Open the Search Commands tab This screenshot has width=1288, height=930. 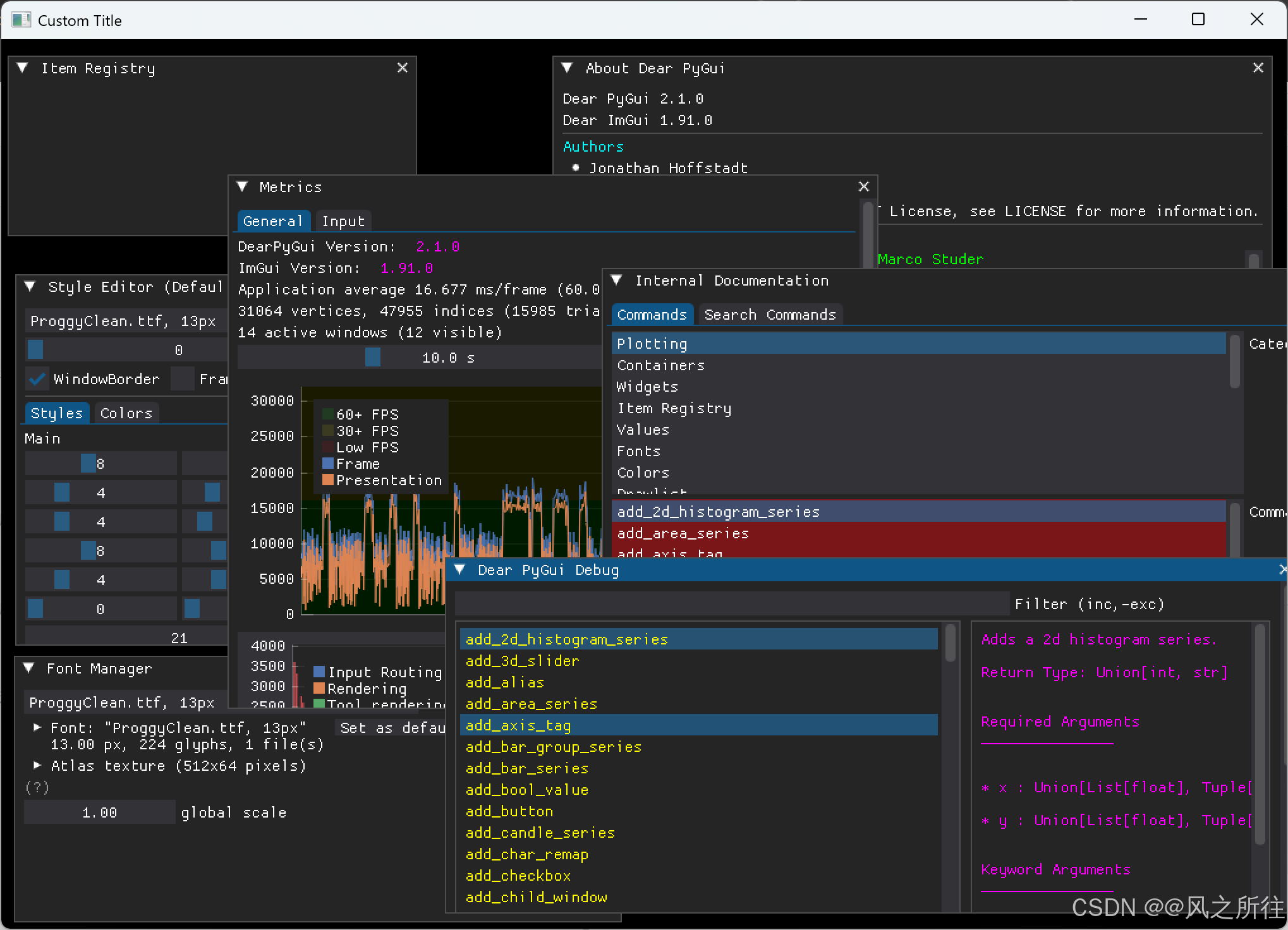click(x=770, y=315)
